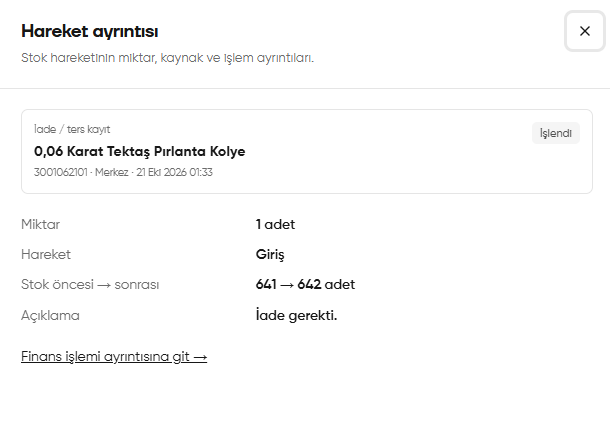Click the İade / ters kayıt label
Screen dimensions: 610x442
[x=72, y=129]
